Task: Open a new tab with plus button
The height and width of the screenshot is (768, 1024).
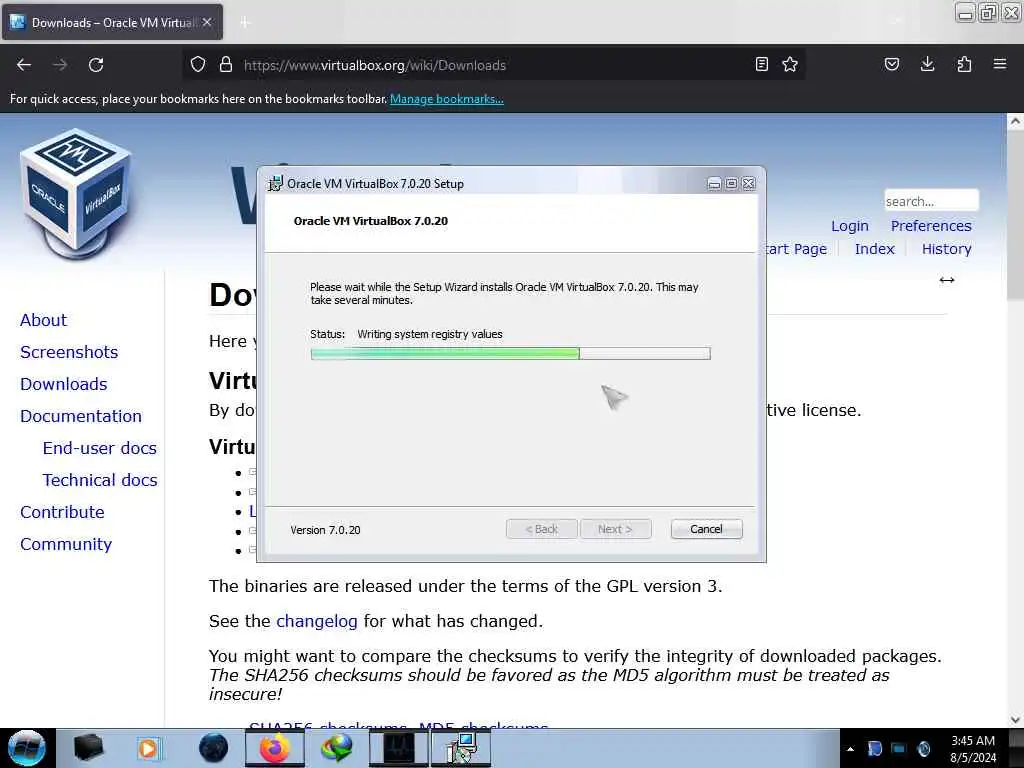Action: [x=245, y=22]
